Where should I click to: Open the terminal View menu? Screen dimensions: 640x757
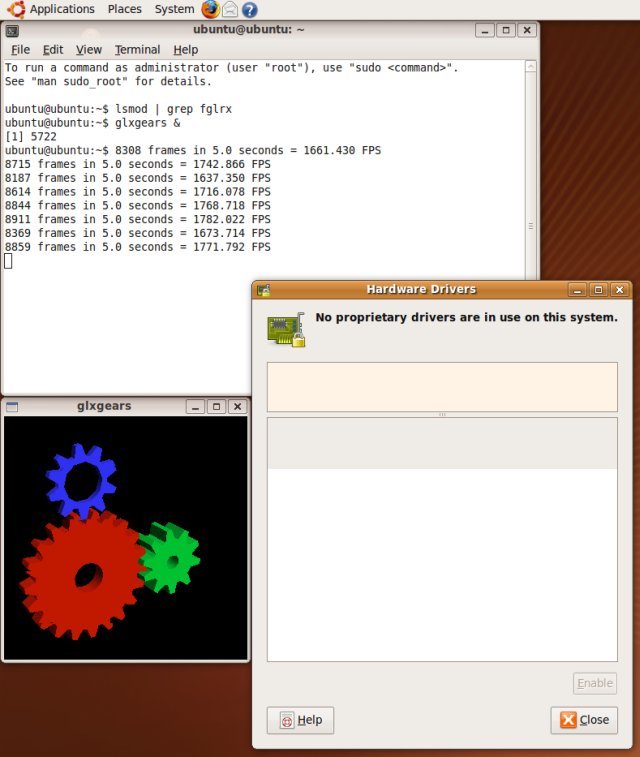click(x=89, y=50)
